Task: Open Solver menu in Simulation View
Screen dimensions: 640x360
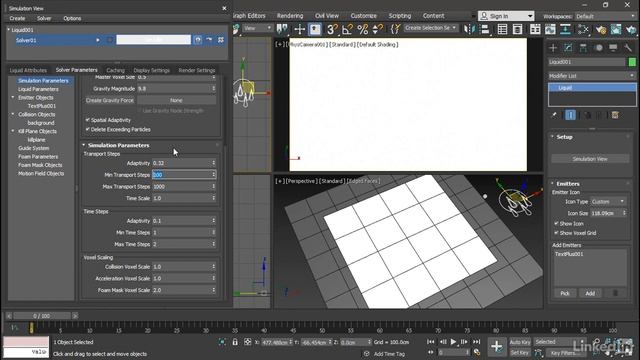Action: point(44,18)
